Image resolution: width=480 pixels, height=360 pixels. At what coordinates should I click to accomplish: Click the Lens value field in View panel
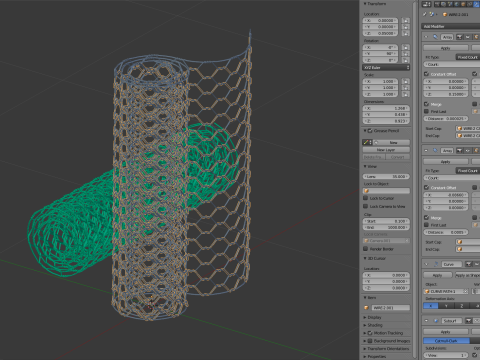click(386, 177)
